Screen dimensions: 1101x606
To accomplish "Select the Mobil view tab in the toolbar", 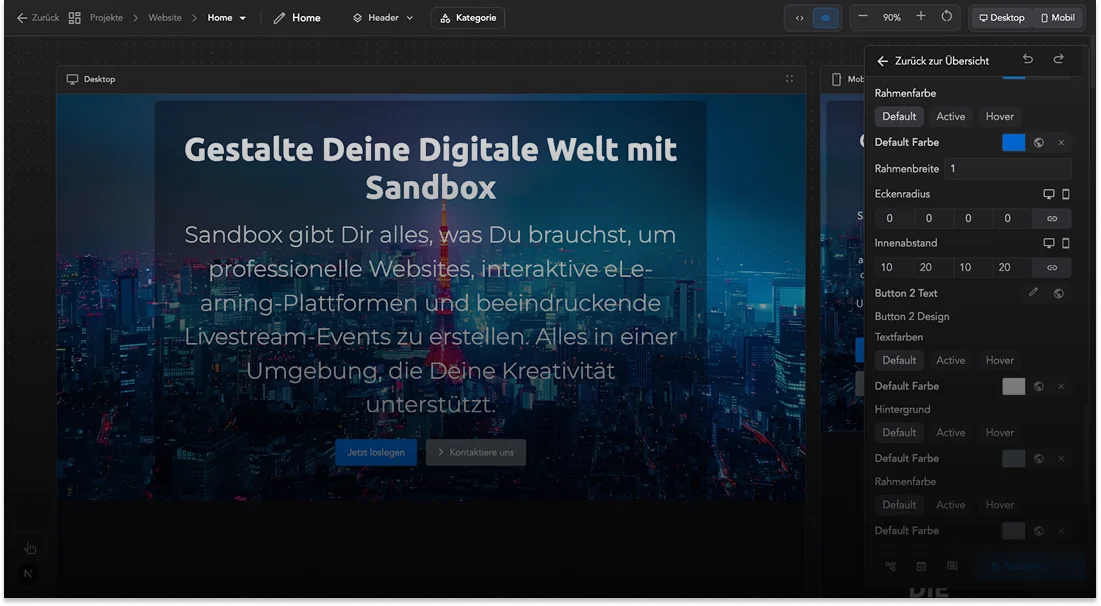I will 1057,18.
